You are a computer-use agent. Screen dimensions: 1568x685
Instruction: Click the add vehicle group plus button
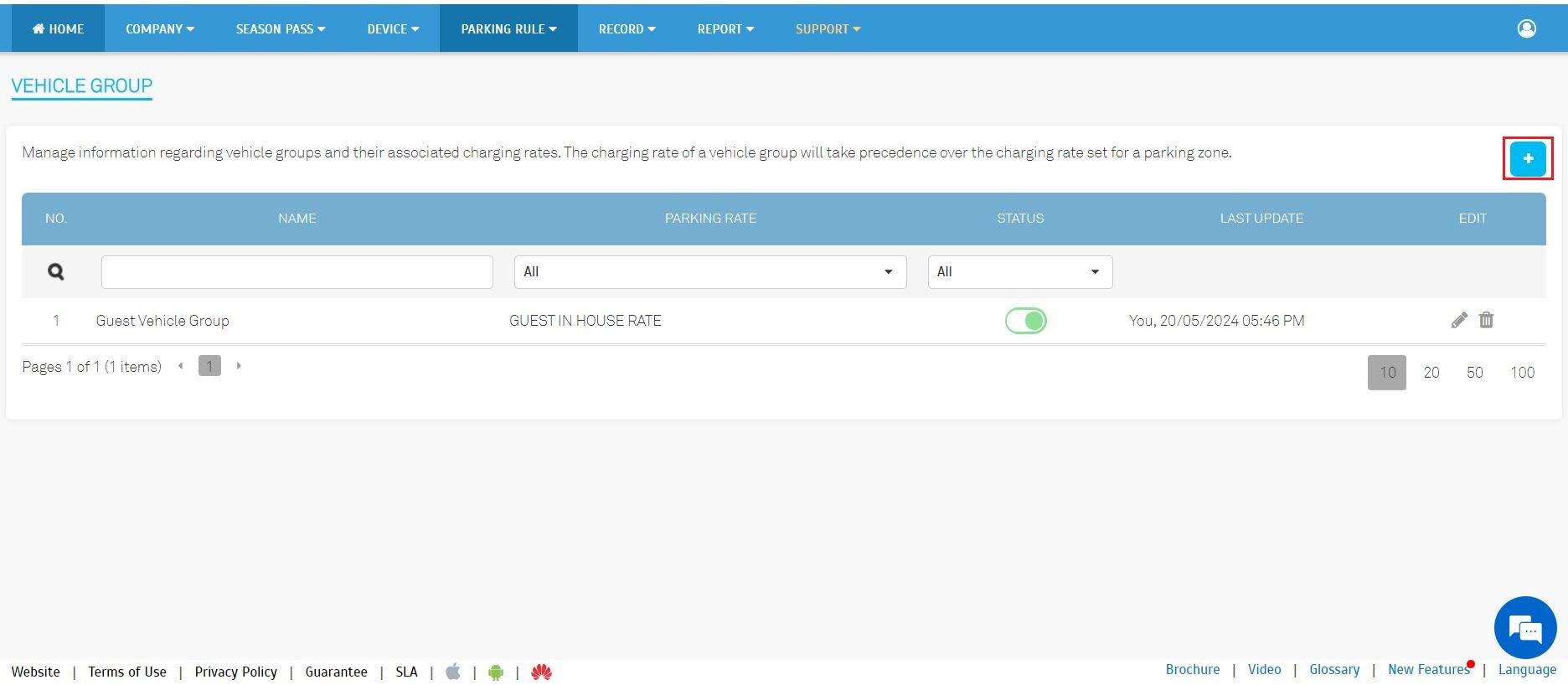[1527, 158]
